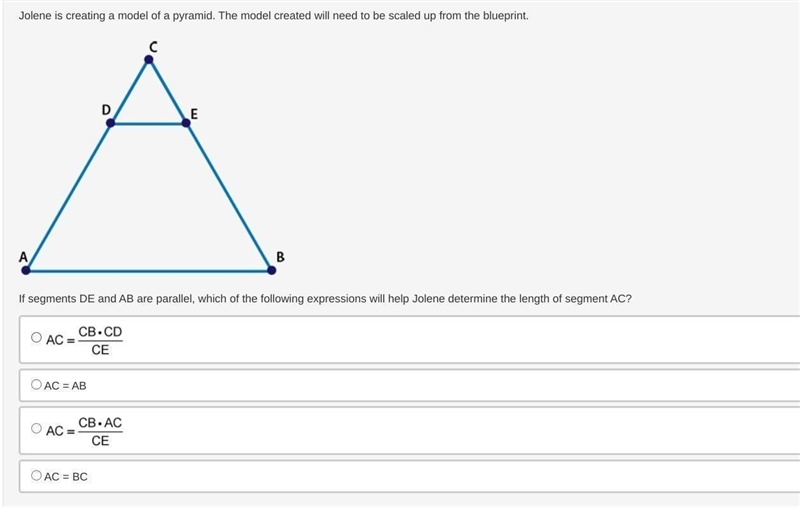Click the AC = BC answer text
The image size is (800, 507).
(66, 476)
